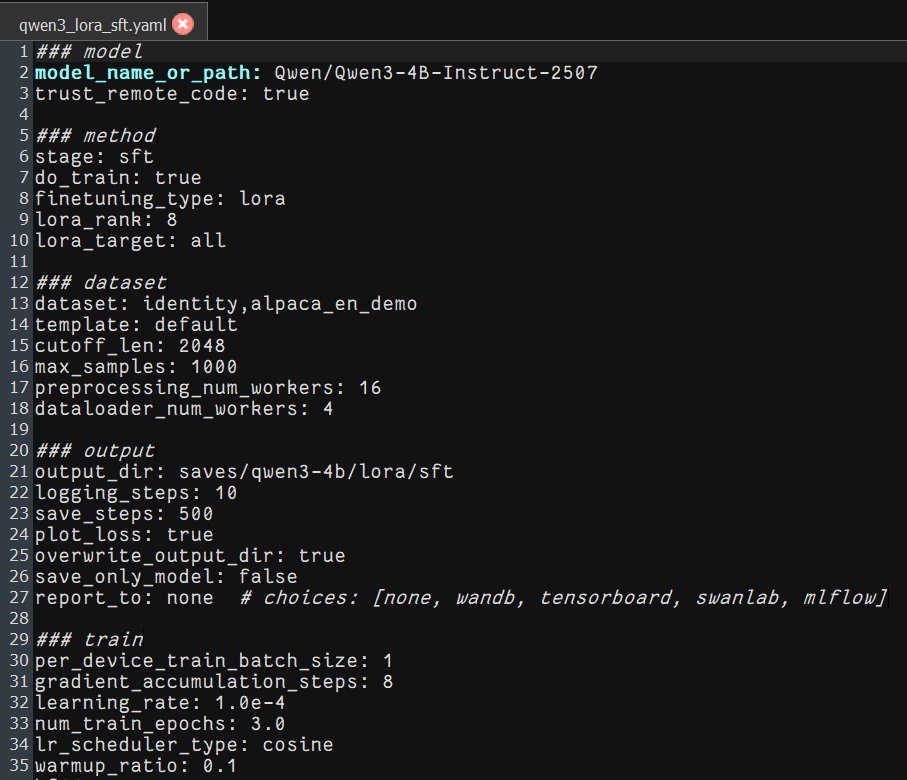This screenshot has width=907, height=780.
Task: Click line number 13 in the gutter
Action: pos(19,303)
